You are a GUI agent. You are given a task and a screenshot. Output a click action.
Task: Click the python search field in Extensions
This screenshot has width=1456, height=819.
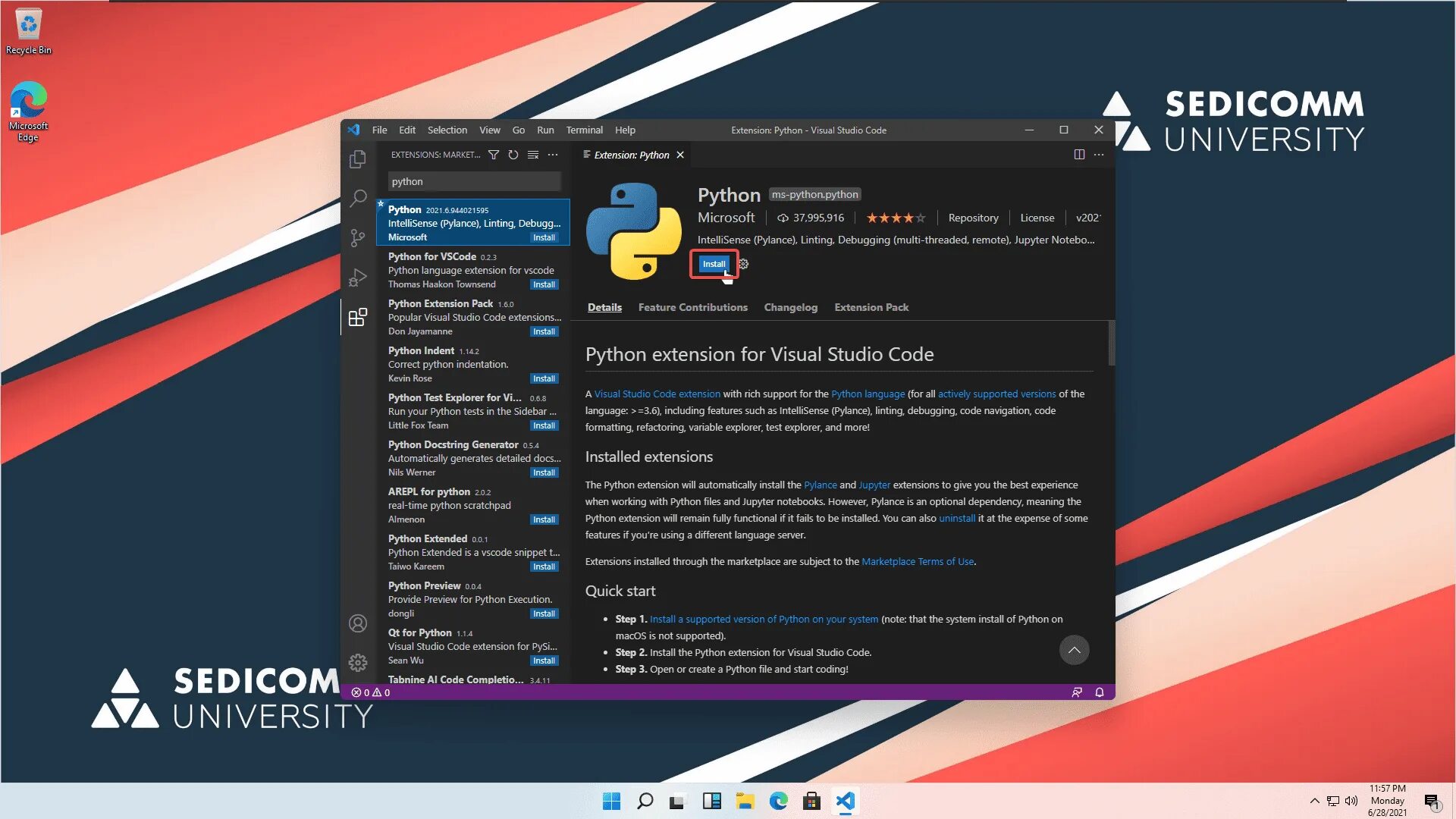(x=474, y=181)
